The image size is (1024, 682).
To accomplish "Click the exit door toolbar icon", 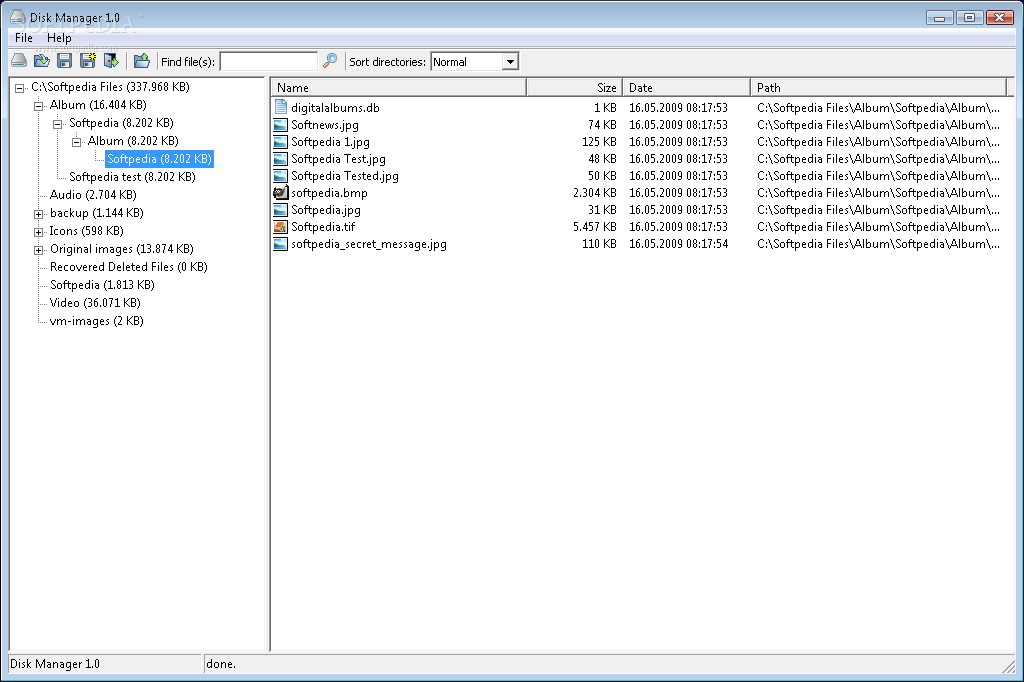I will [111, 61].
